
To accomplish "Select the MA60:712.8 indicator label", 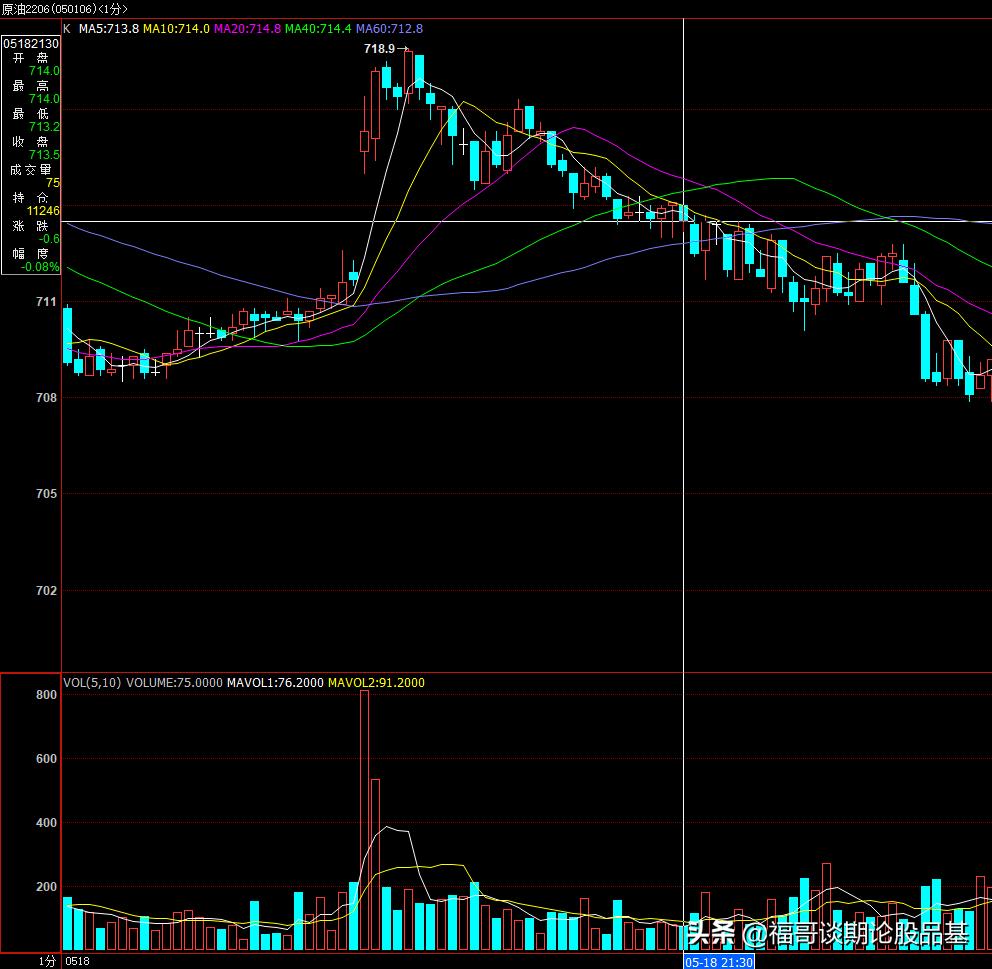I will [389, 28].
